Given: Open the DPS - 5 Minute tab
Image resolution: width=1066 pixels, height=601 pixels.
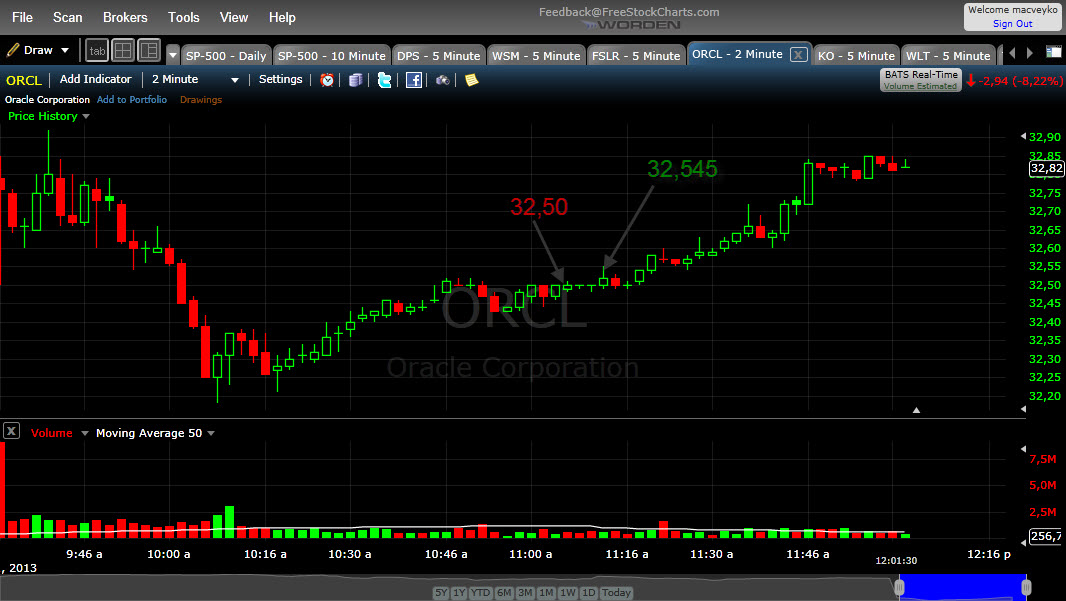Looking at the screenshot, I should [x=438, y=56].
